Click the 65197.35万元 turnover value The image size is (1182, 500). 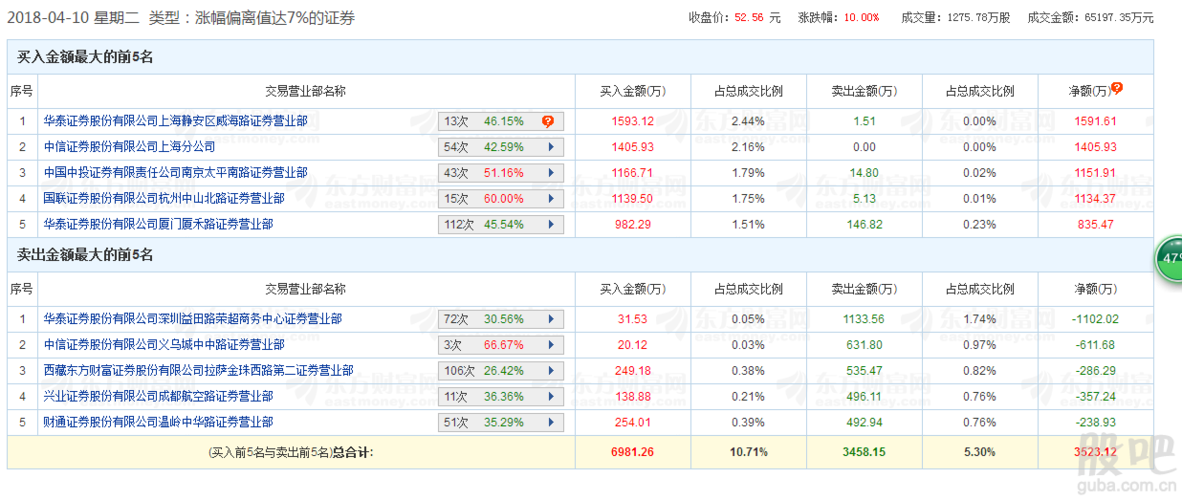(1119, 17)
